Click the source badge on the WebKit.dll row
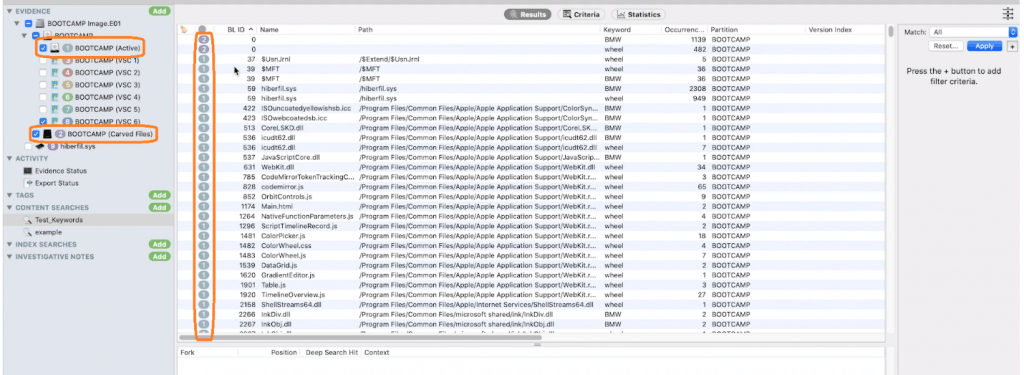This screenshot has height=375, width=1024. click(x=203, y=167)
